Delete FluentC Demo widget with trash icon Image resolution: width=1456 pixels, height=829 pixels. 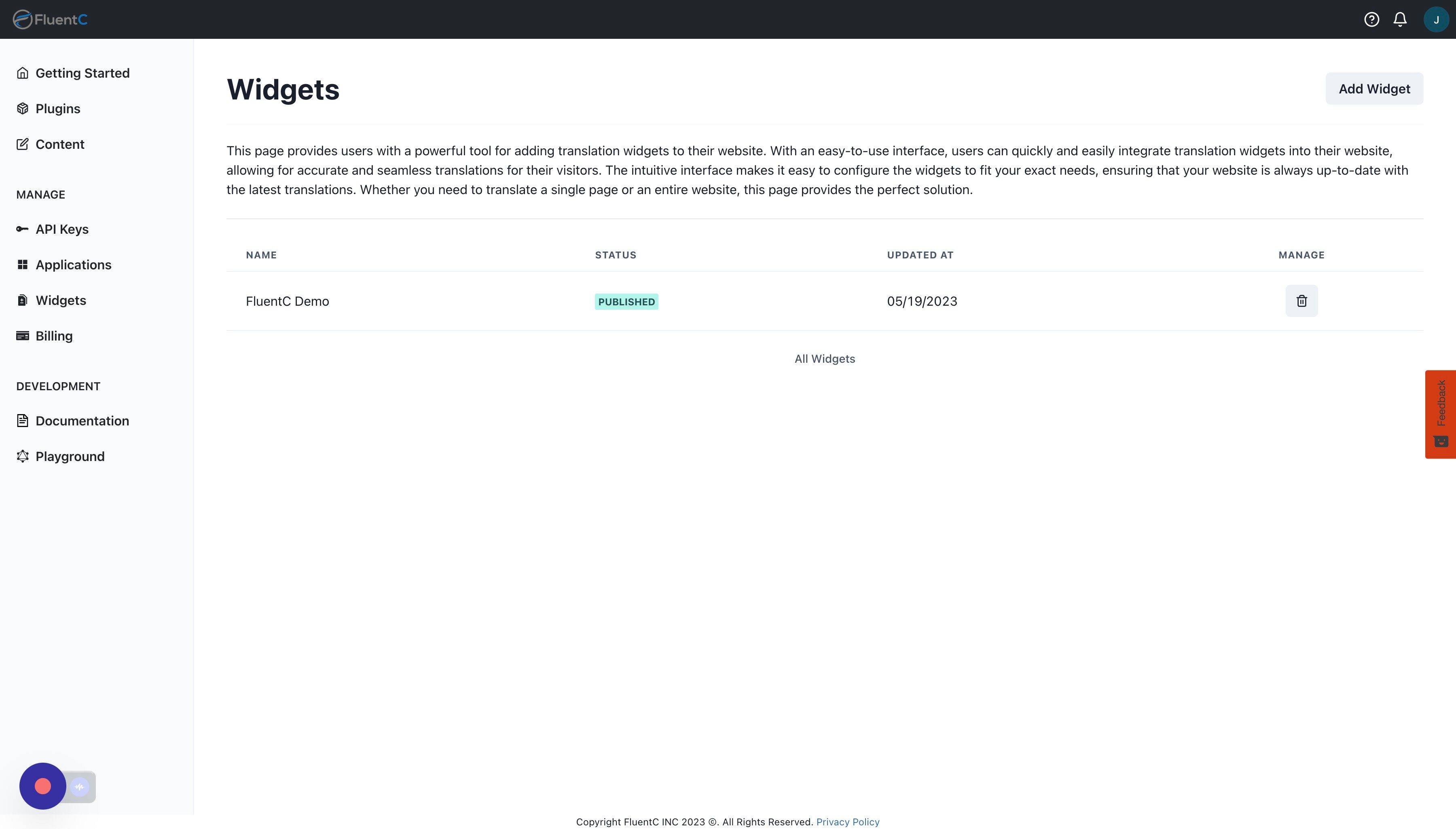click(x=1301, y=300)
